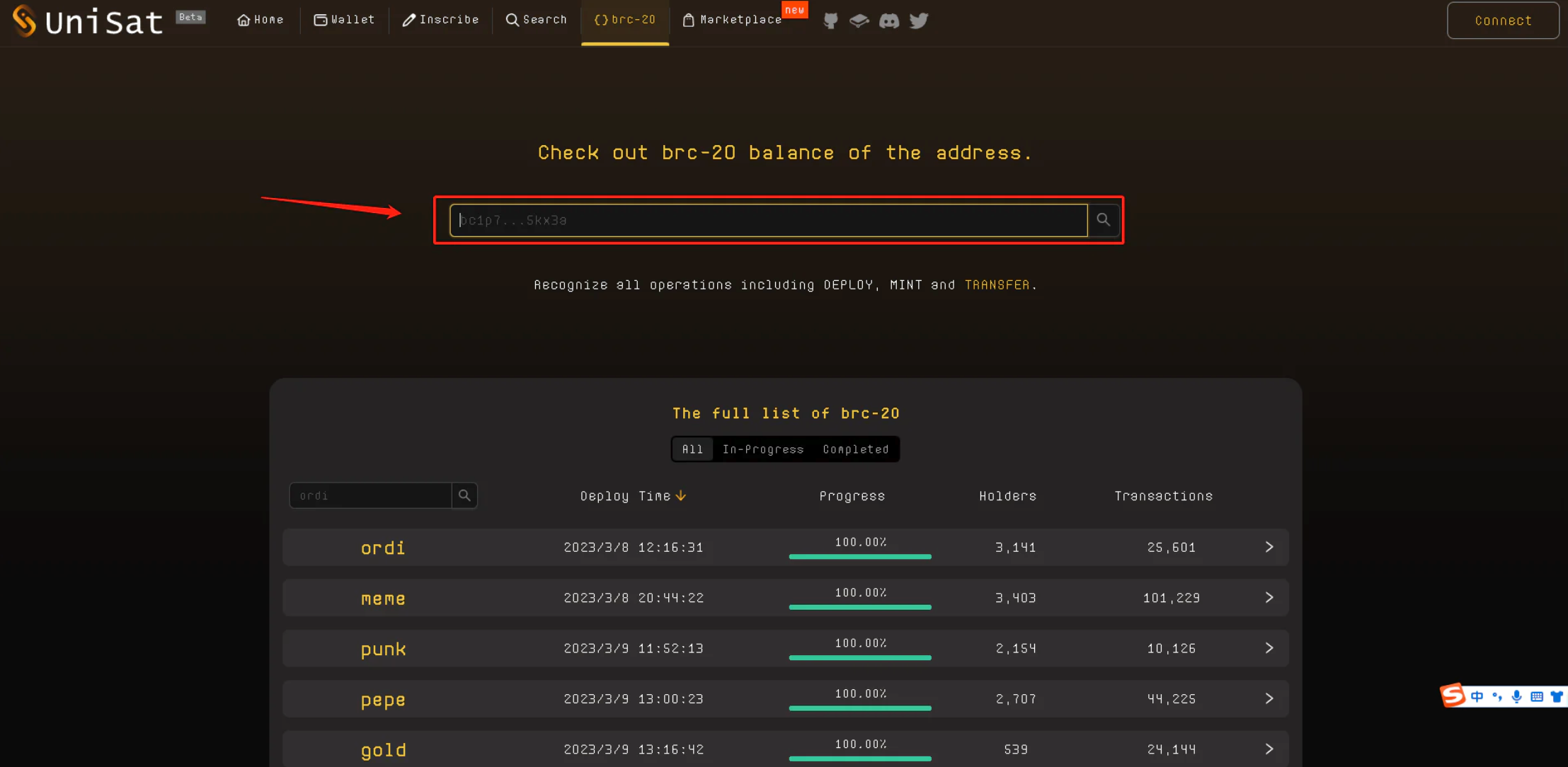Open the Twitter bird icon
The height and width of the screenshot is (767, 1568).
click(918, 21)
